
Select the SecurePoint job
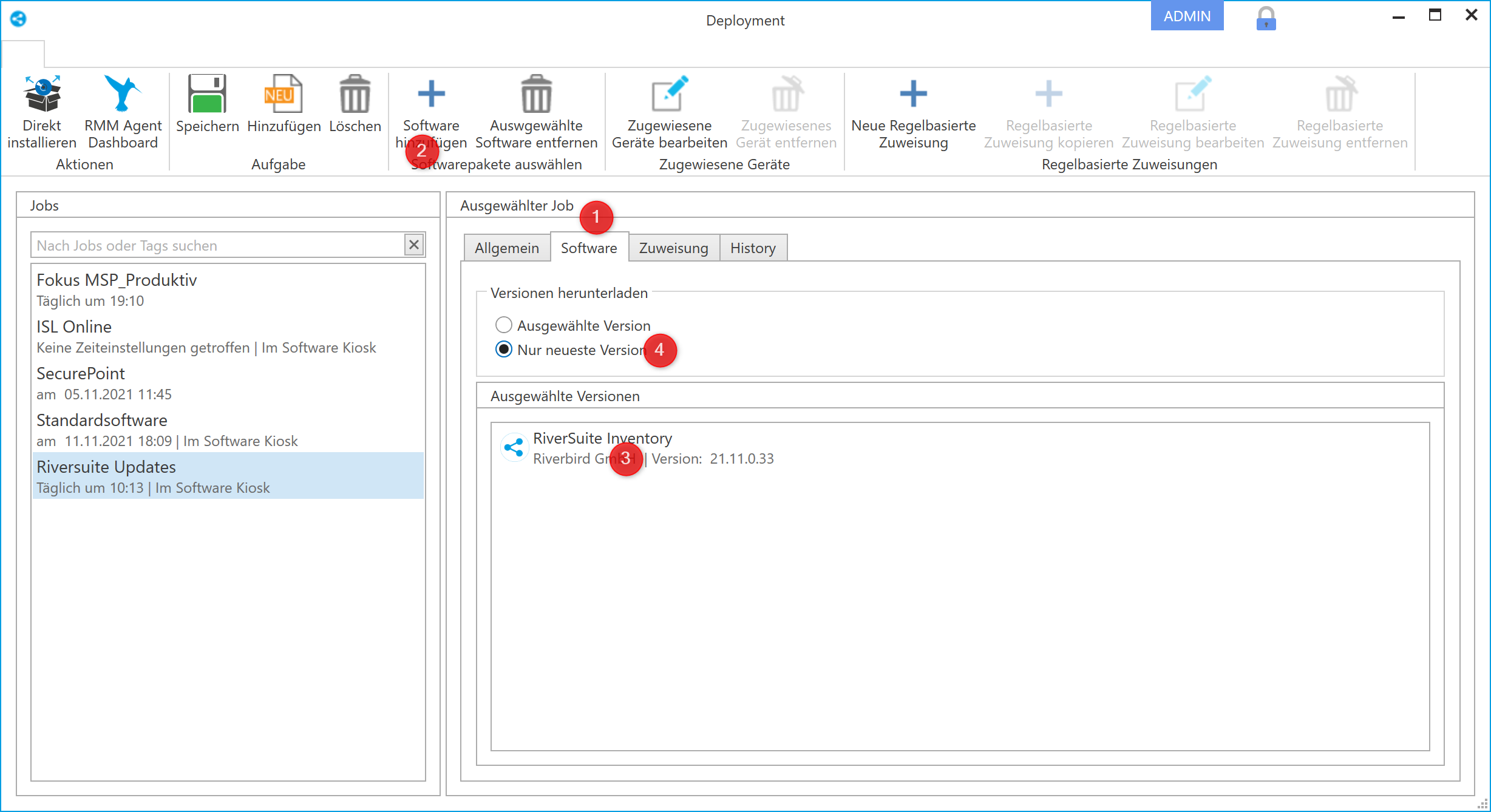228,382
